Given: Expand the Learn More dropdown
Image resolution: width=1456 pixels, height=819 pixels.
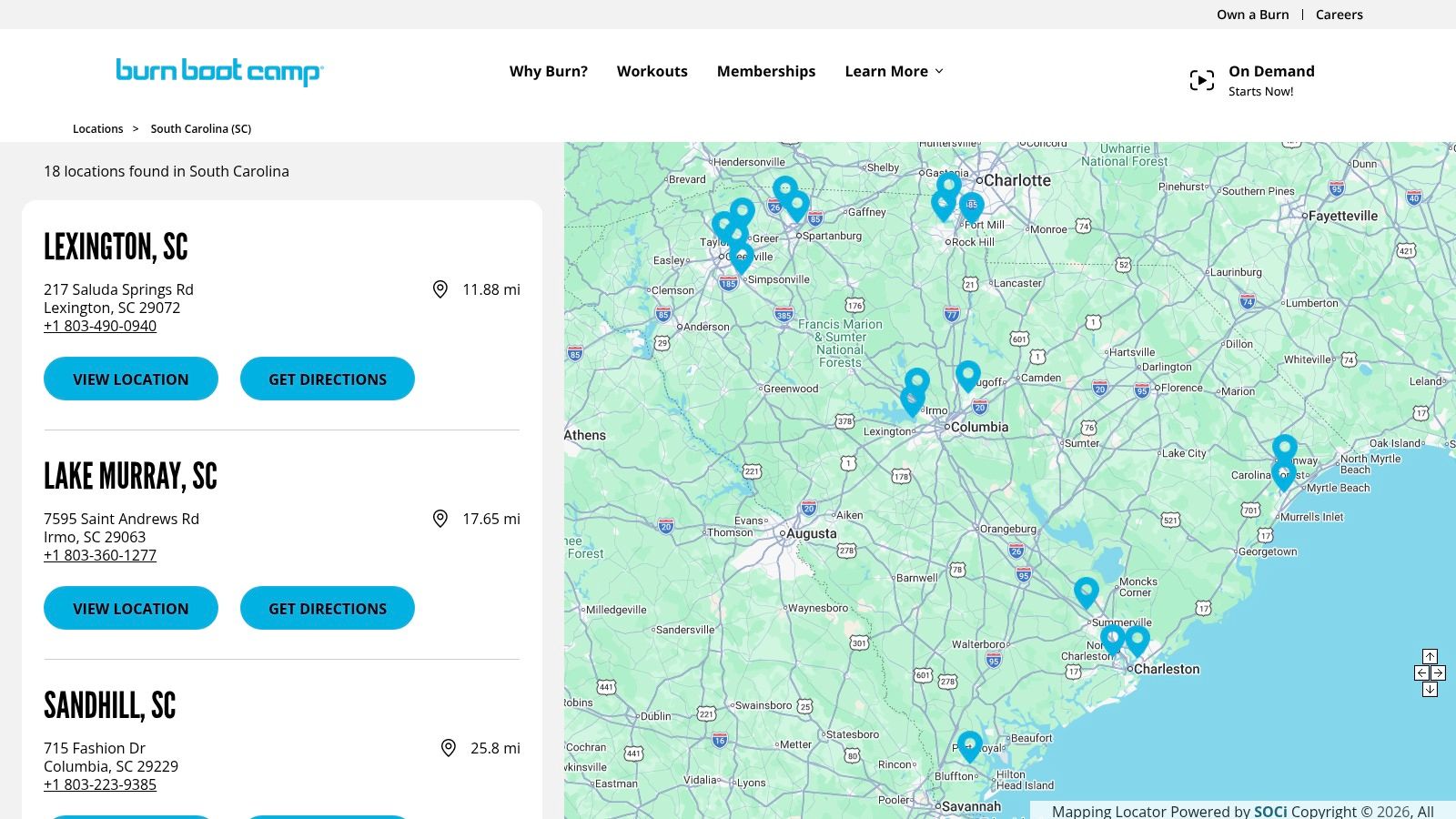Looking at the screenshot, I should coord(894,71).
